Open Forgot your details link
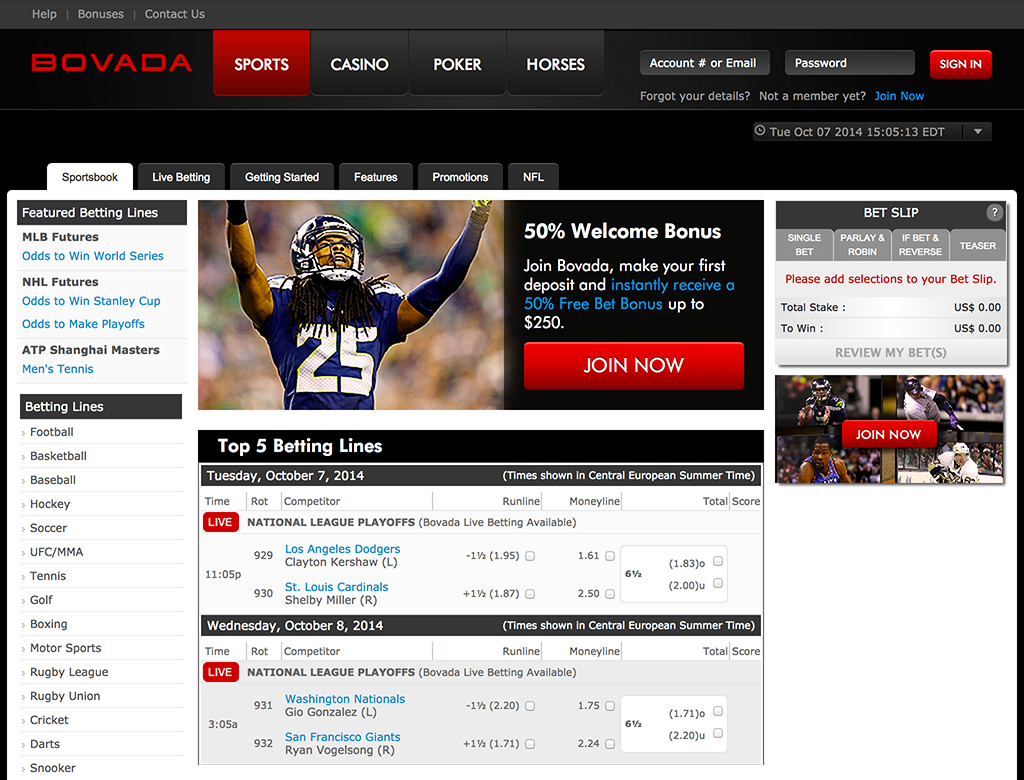Viewport: 1024px width, 780px height. (695, 96)
